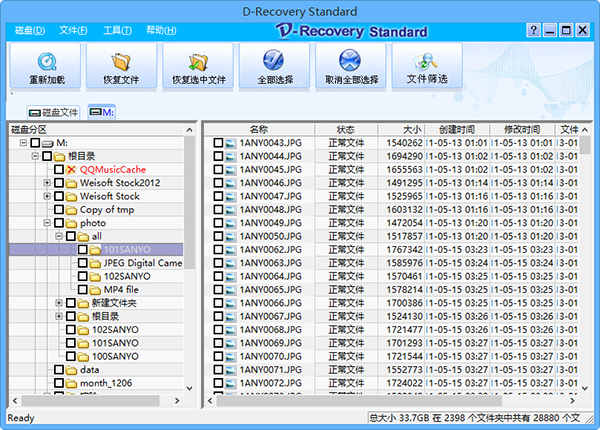Image resolution: width=600 pixels, height=430 pixels.
Task: Tick the 101SANYO checkbox under all
Action: (83, 249)
